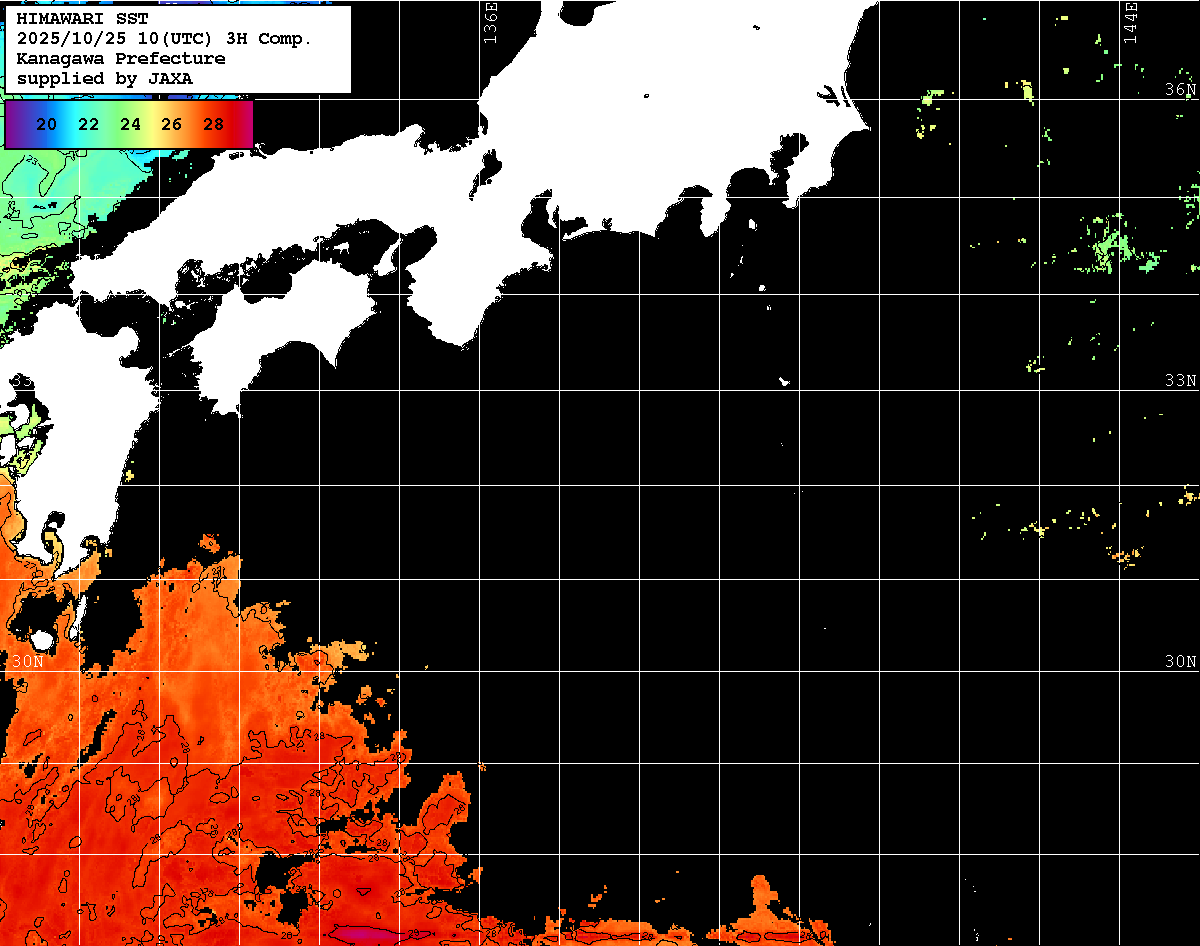
Task: Select the 26 degree value on legend
Action: click(x=171, y=125)
